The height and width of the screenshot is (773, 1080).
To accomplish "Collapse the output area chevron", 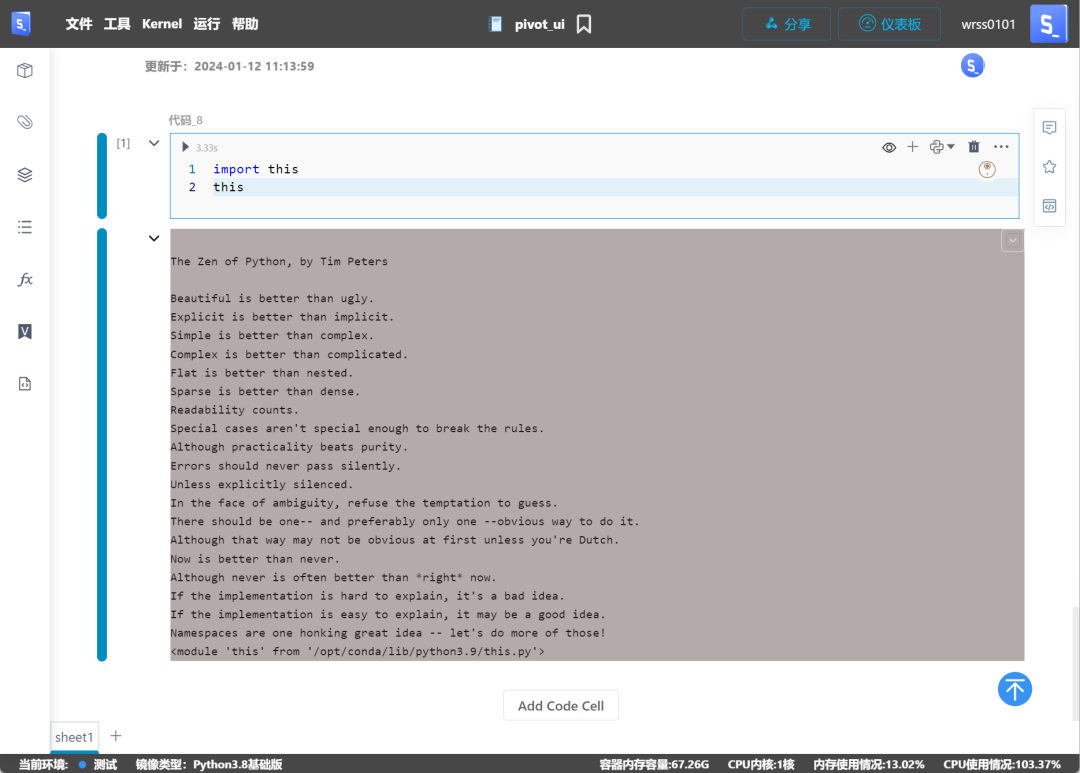I will click(x=154, y=238).
